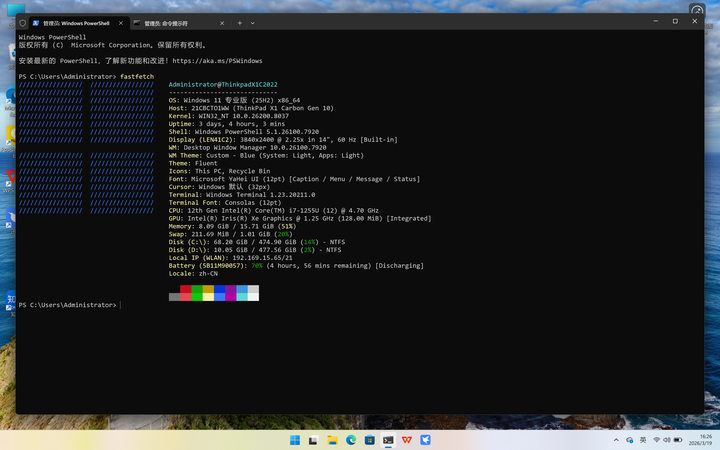
Task: Click the PowerShell icon on the first tab
Action: coord(36,23)
